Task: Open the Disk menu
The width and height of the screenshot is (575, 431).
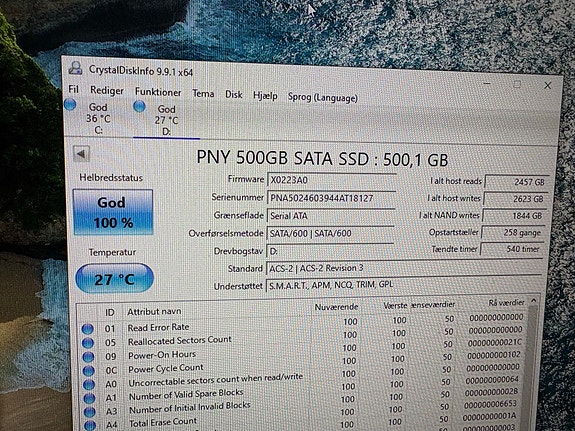Action: 234,95
